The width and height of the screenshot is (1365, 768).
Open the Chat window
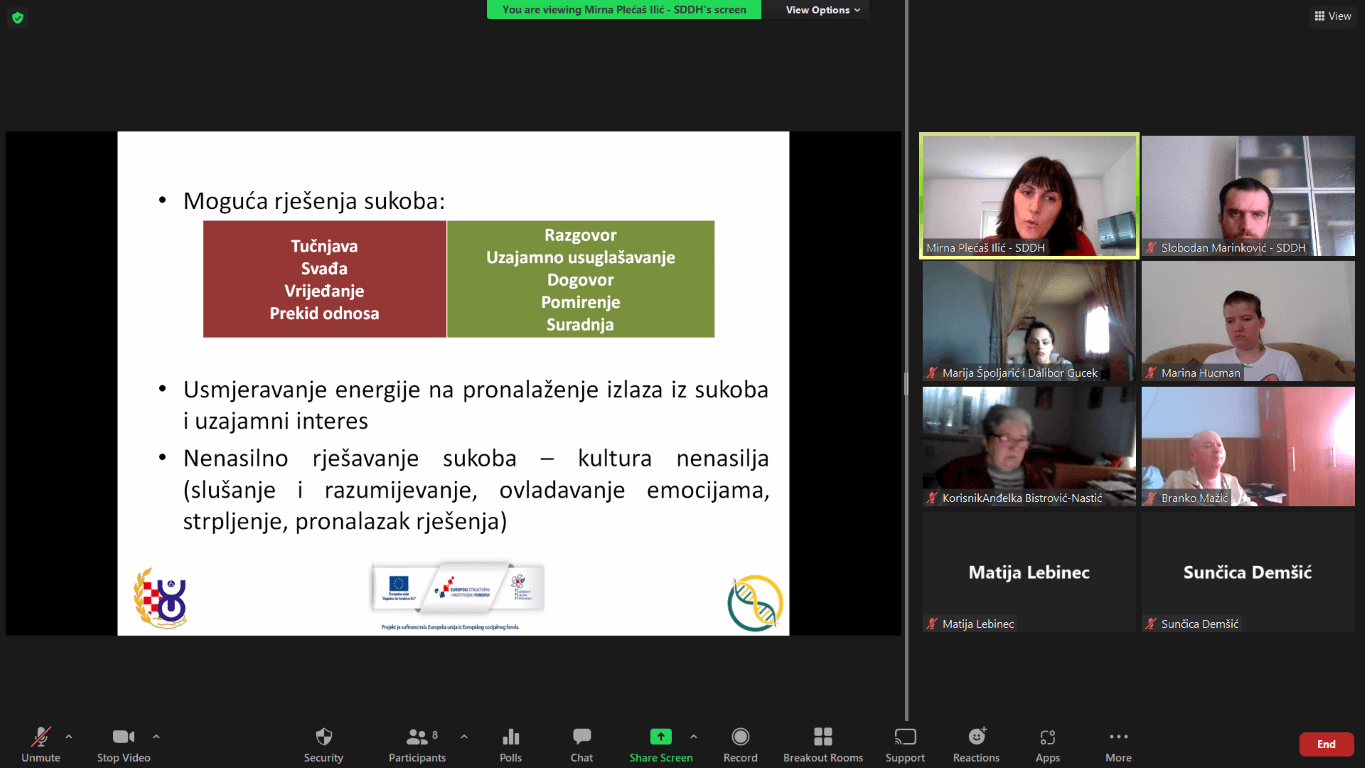[581, 744]
